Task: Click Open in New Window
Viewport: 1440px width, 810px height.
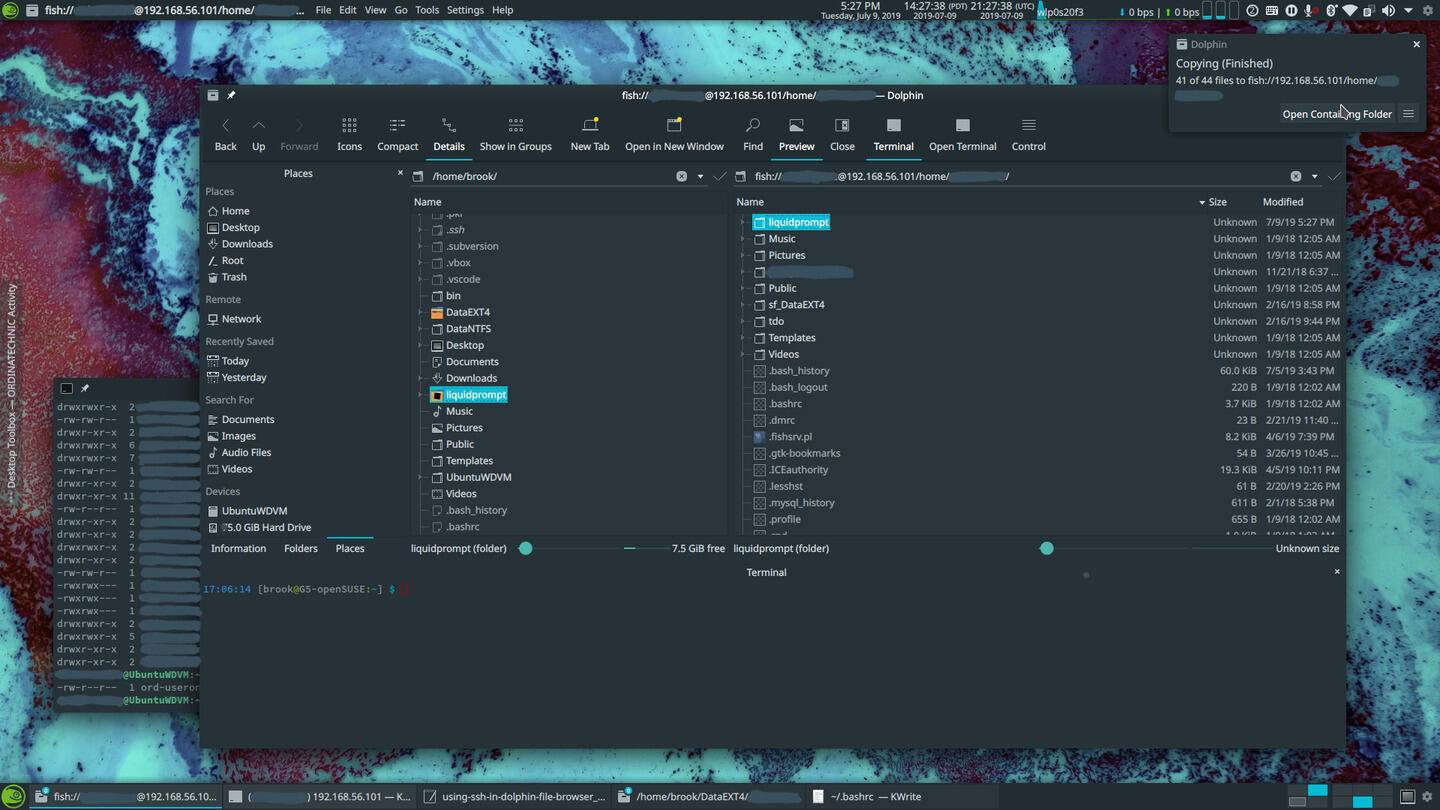Action: coord(674,134)
